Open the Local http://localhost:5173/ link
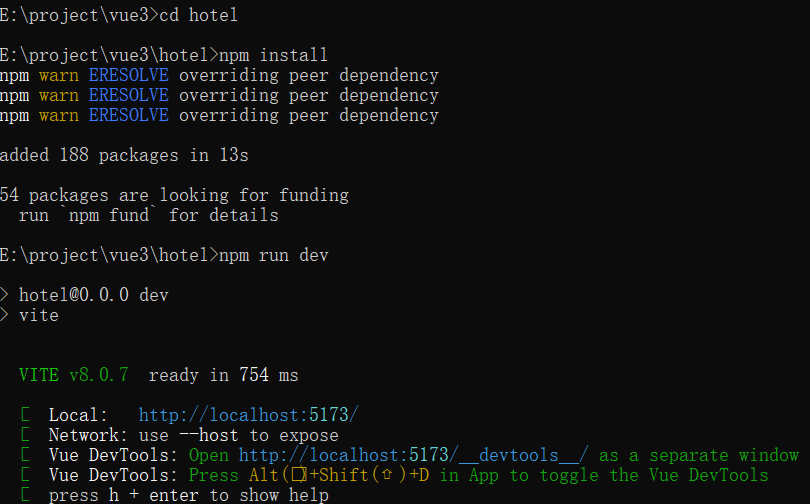This screenshot has height=504, width=810. point(248,415)
